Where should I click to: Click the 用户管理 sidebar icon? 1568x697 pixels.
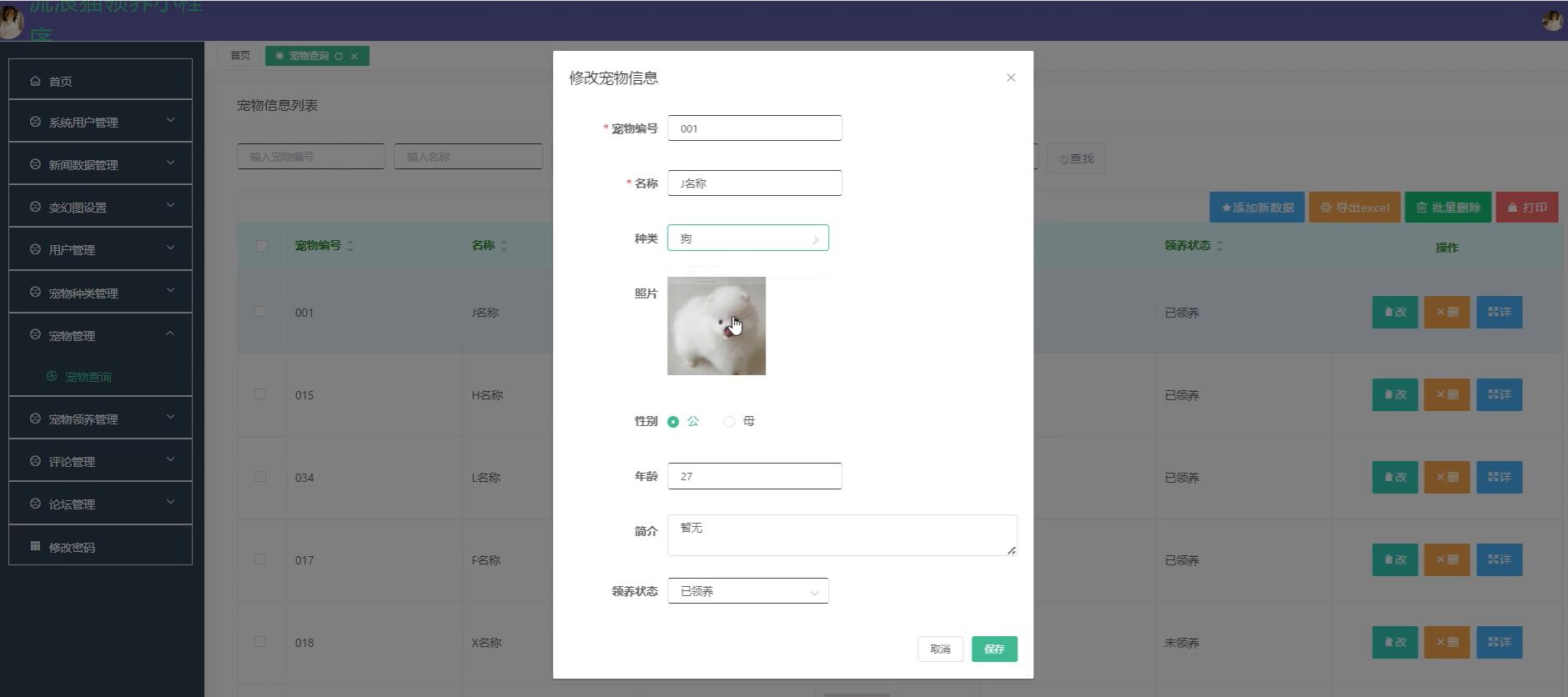point(35,249)
